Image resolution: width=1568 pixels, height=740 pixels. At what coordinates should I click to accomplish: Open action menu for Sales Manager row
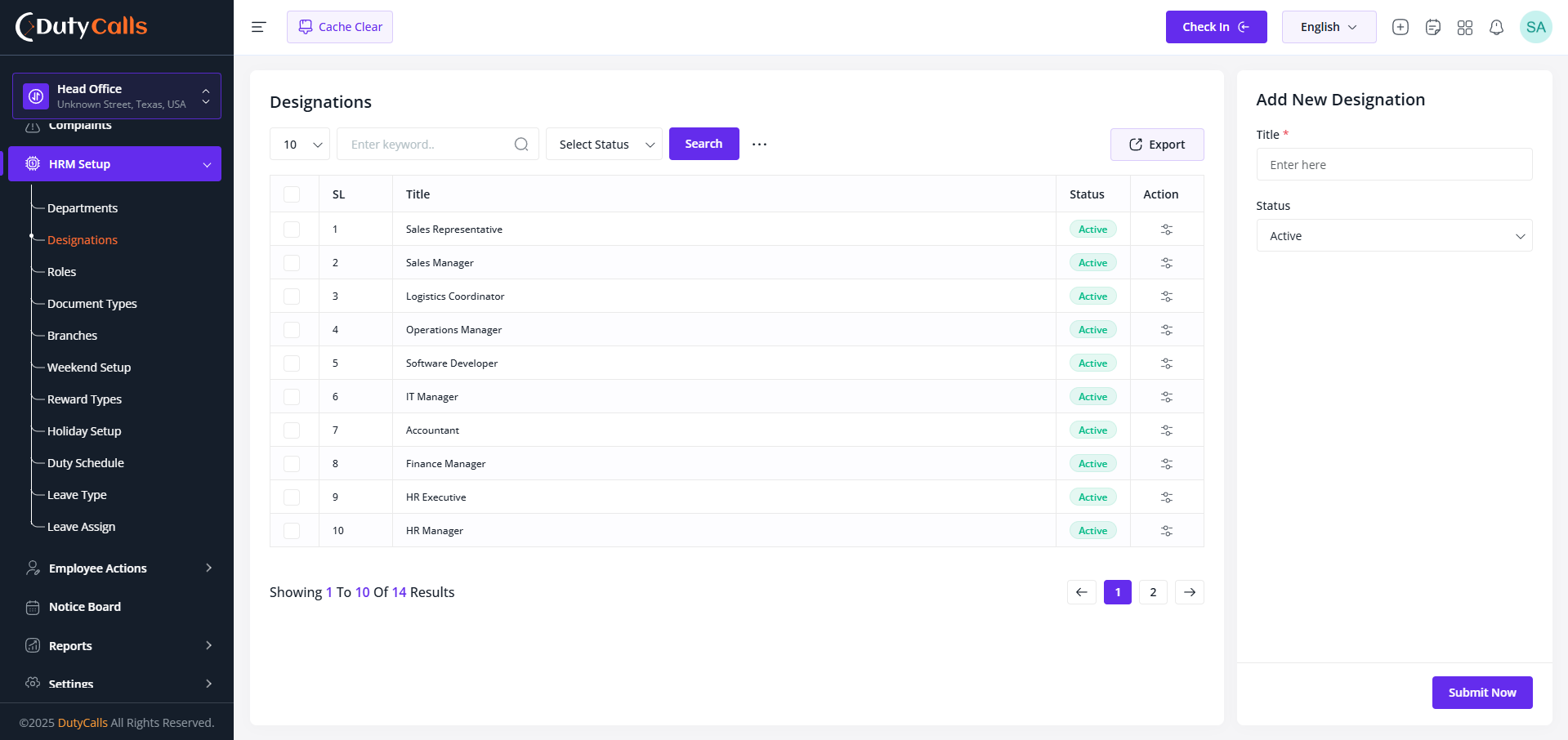(x=1166, y=263)
